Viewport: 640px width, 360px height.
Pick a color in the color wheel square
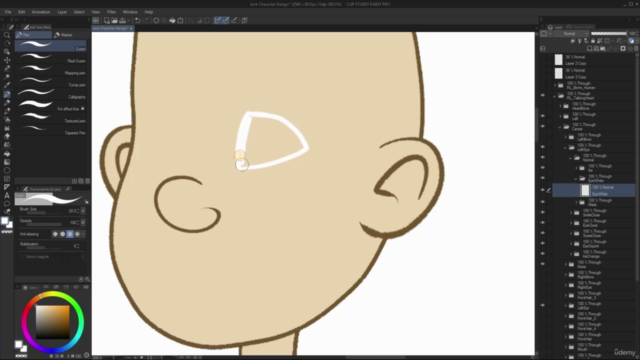coord(53,322)
